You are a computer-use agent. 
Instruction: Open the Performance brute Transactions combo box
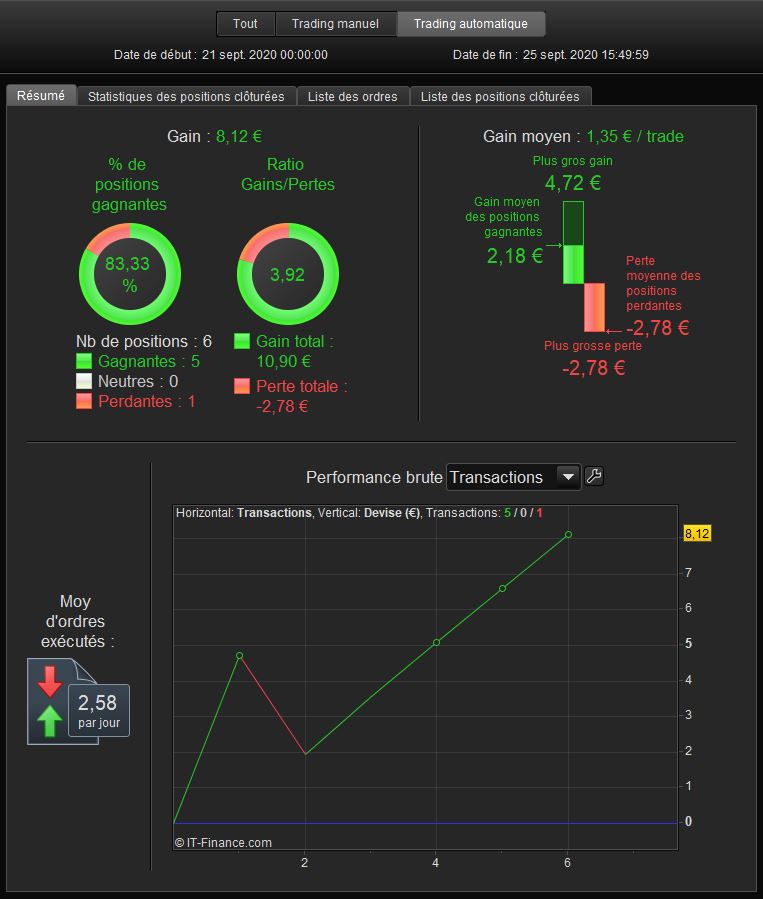point(514,477)
